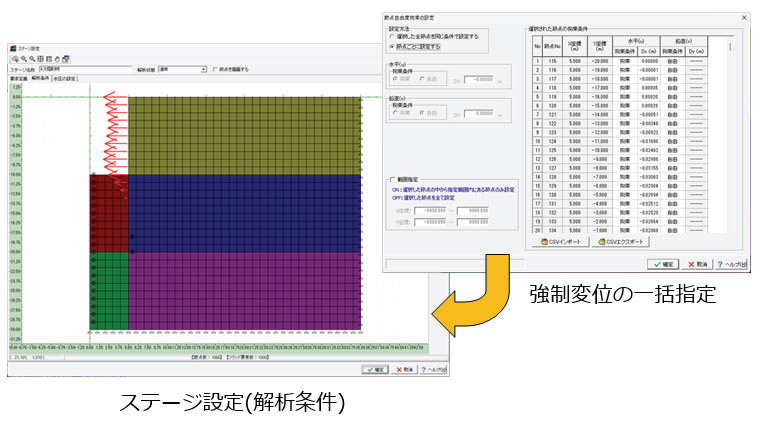Viewport: 762px width, 425px height.
Task: Confirm with 確定 in stage window
Action: click(x=375, y=370)
